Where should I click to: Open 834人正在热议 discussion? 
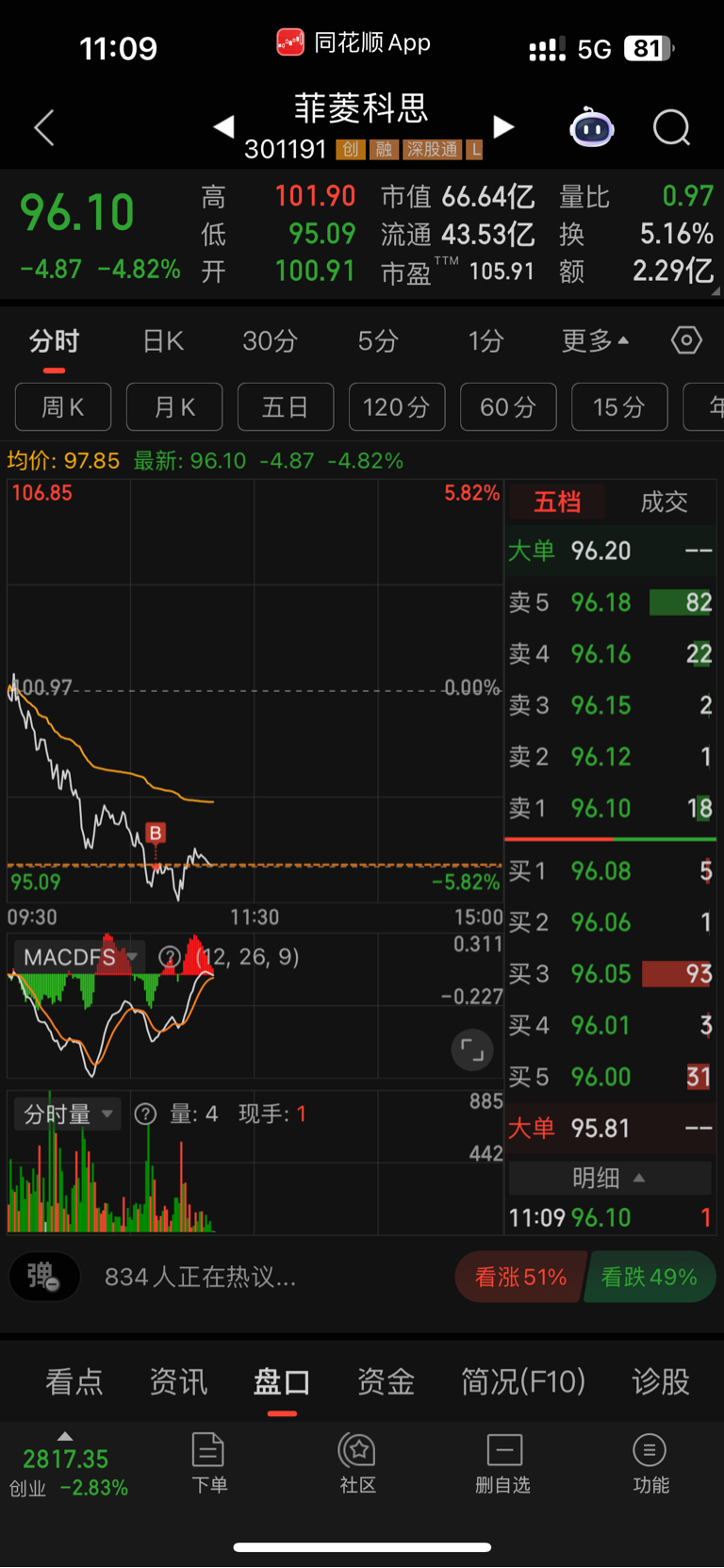point(201,1277)
